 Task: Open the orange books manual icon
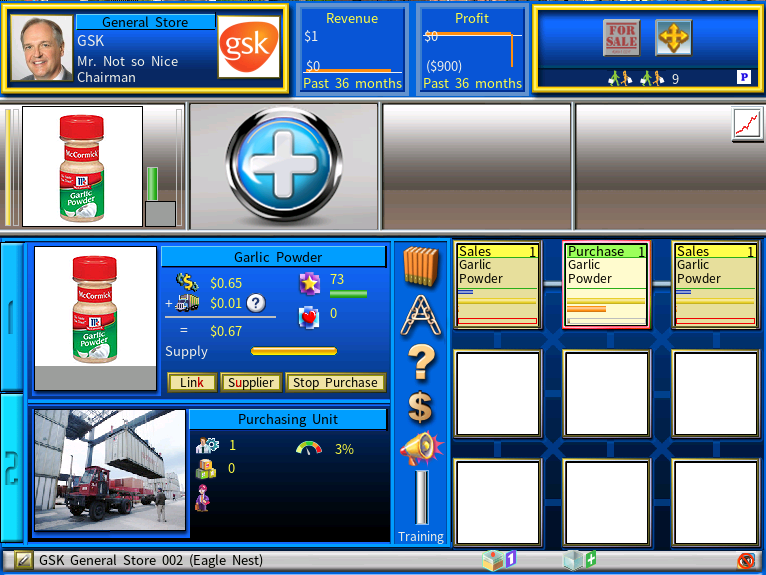pos(421,266)
